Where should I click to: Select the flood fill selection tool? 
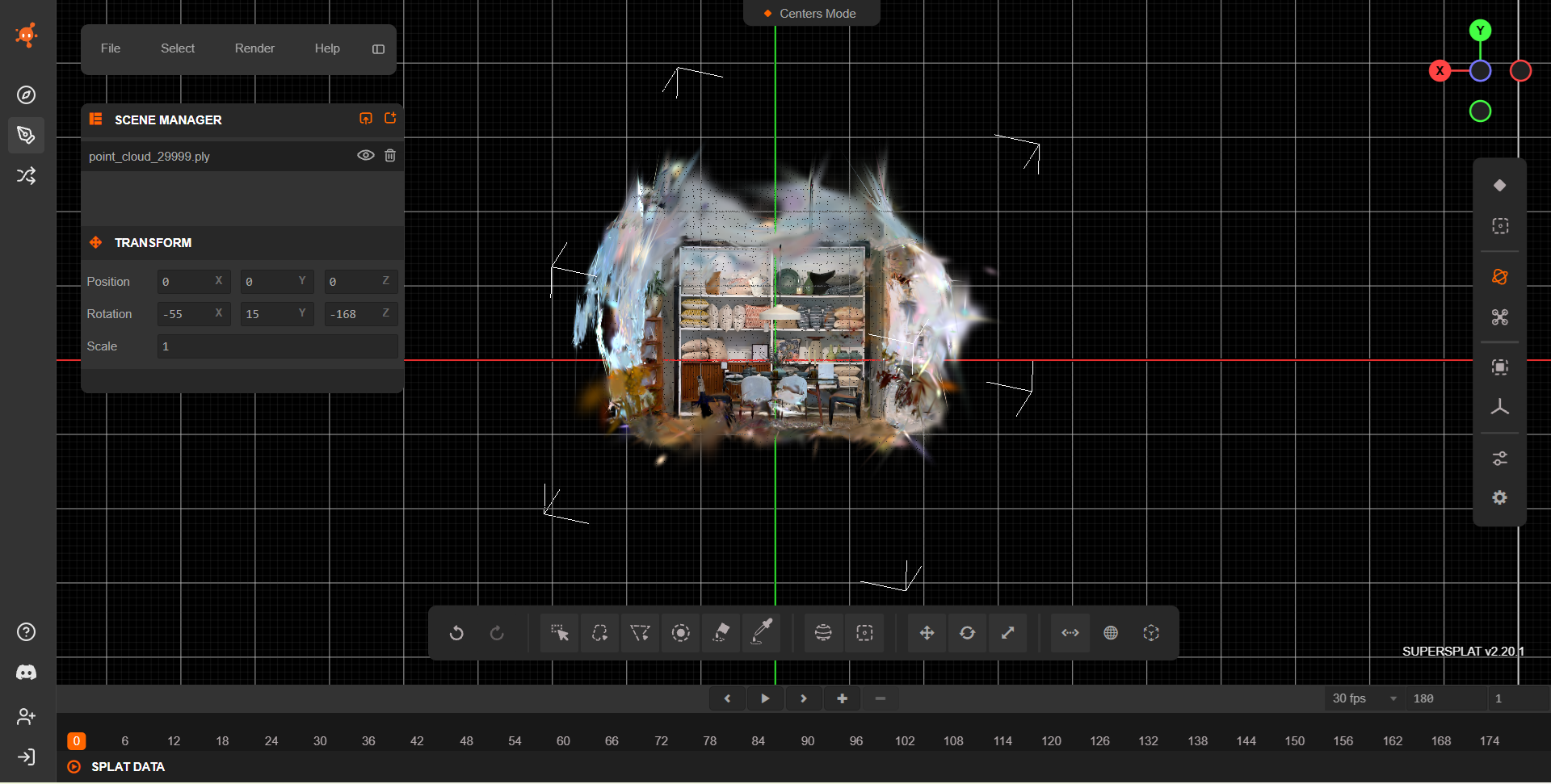(x=721, y=633)
